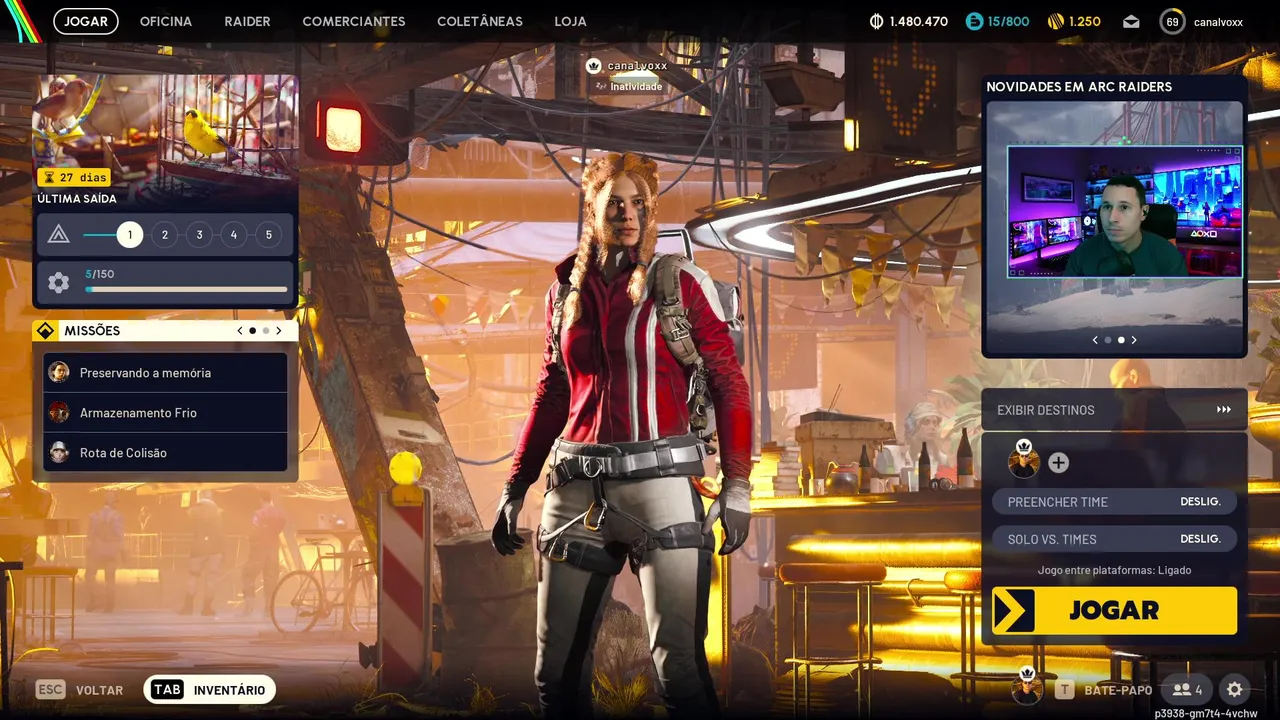Open Inventário with TAB button
Screen dimensions: 1280x720
210,690
